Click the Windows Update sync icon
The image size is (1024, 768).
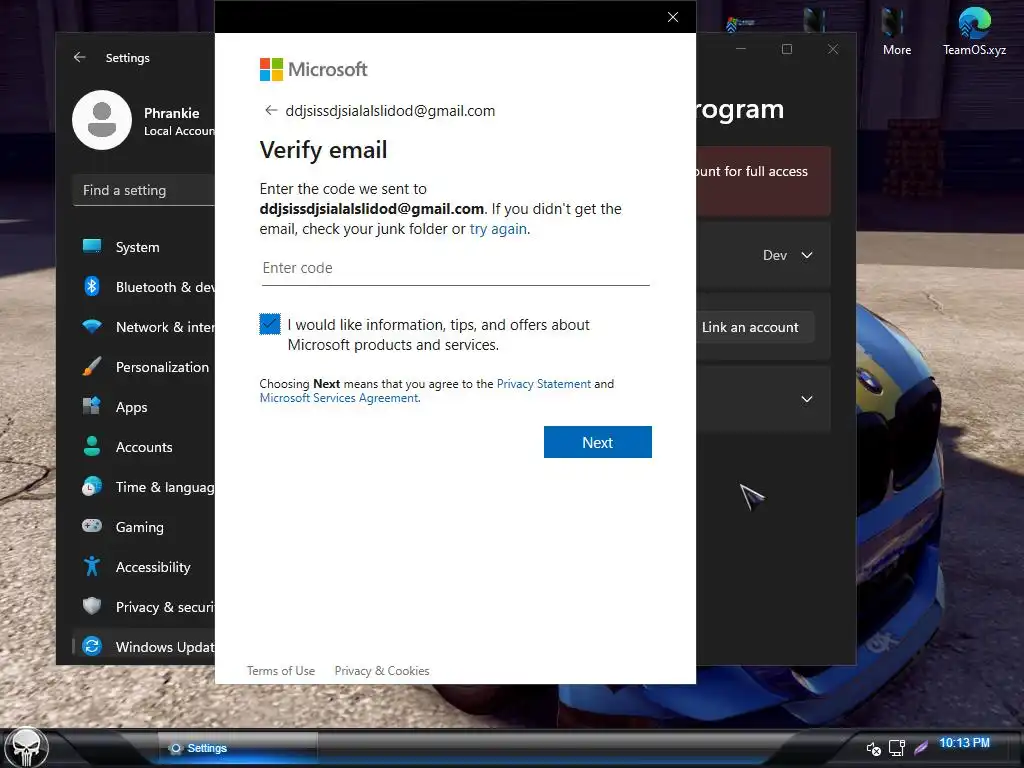(92, 646)
